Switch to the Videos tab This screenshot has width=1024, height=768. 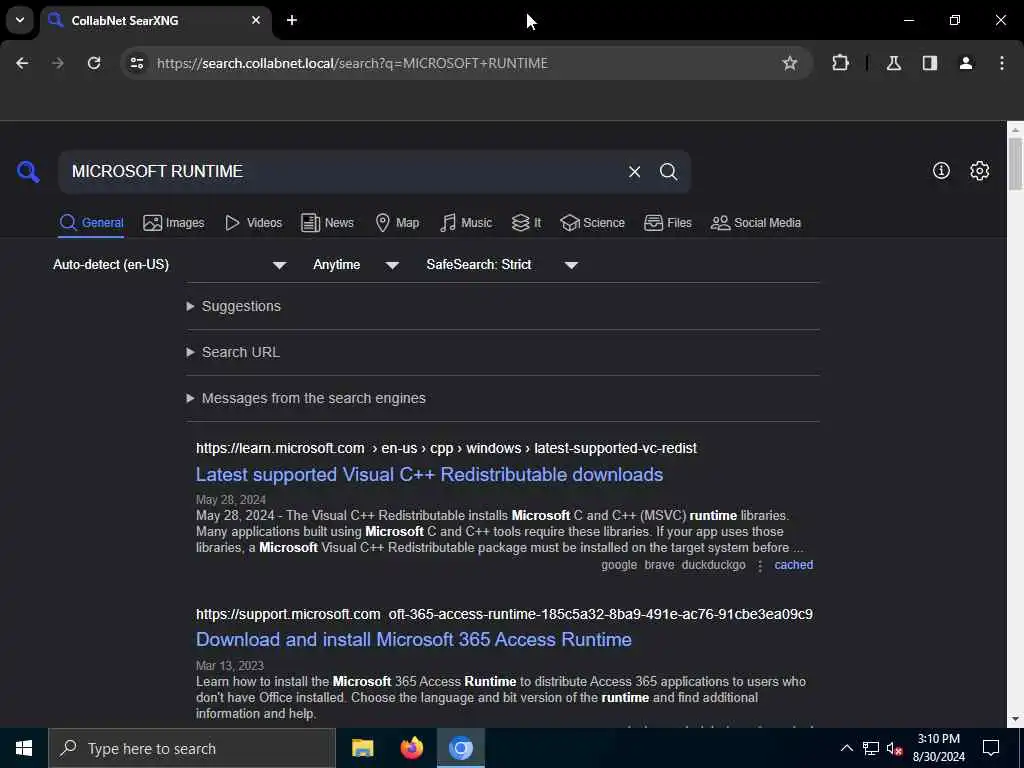click(x=253, y=223)
